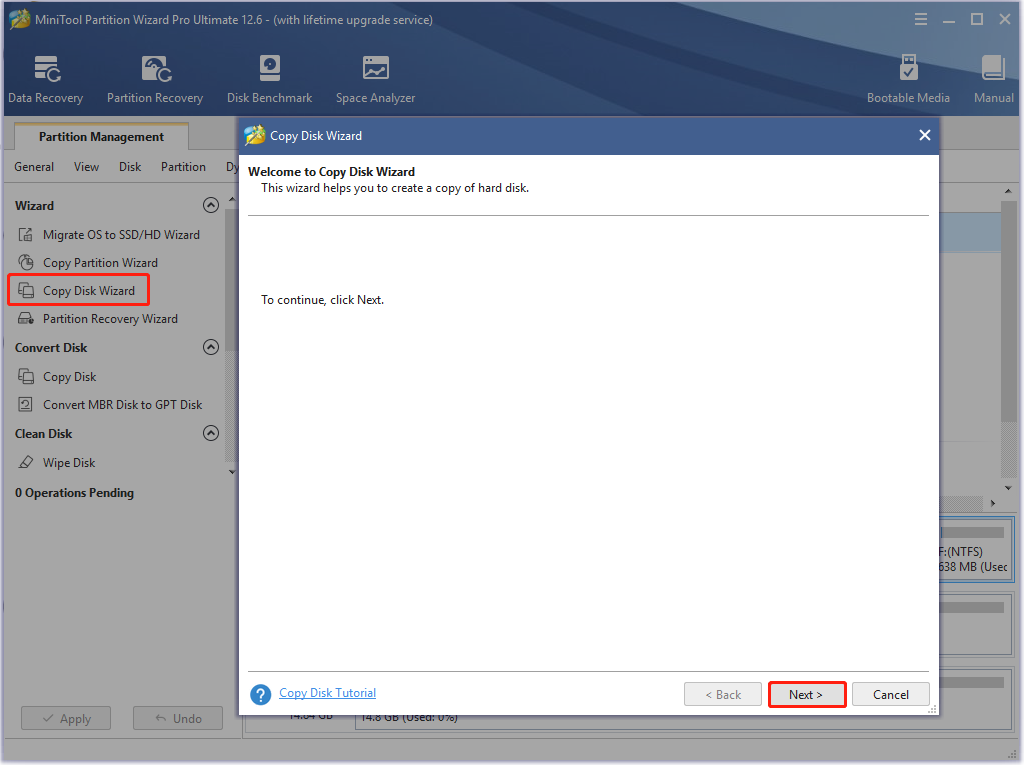The height and width of the screenshot is (767, 1025).
Task: Click the Apply button
Action: [x=66, y=719]
